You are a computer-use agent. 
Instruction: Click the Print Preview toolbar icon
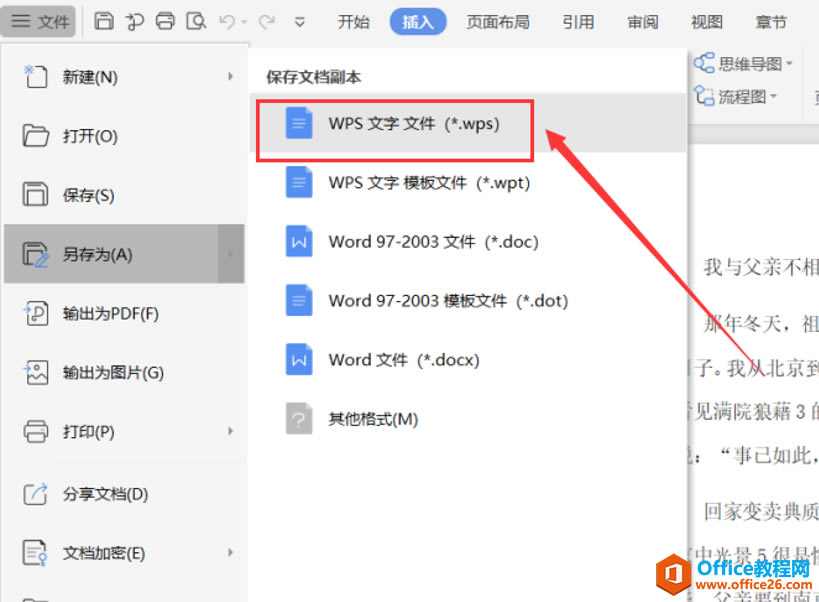pyautogui.click(x=196, y=21)
